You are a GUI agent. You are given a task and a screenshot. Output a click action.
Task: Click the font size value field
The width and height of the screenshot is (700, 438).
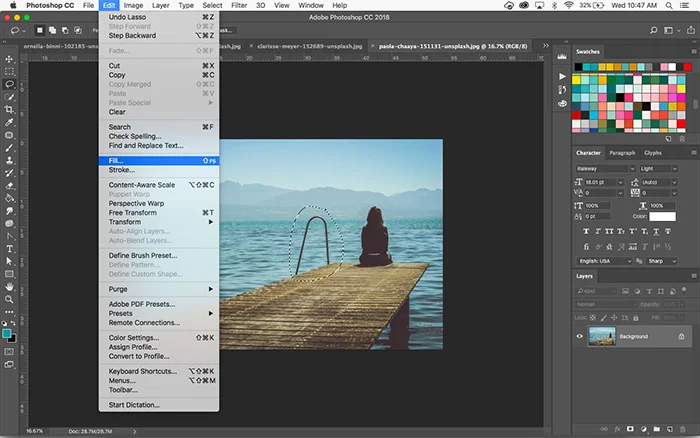pyautogui.click(x=600, y=182)
